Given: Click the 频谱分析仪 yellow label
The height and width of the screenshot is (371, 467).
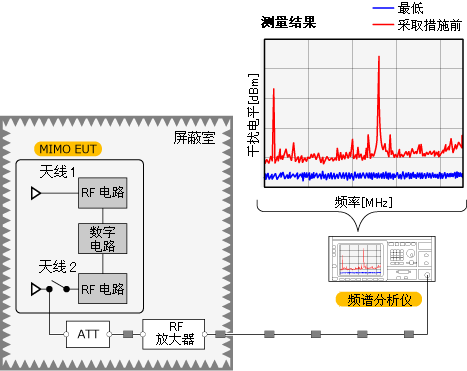Looking at the screenshot, I should coord(379,300).
